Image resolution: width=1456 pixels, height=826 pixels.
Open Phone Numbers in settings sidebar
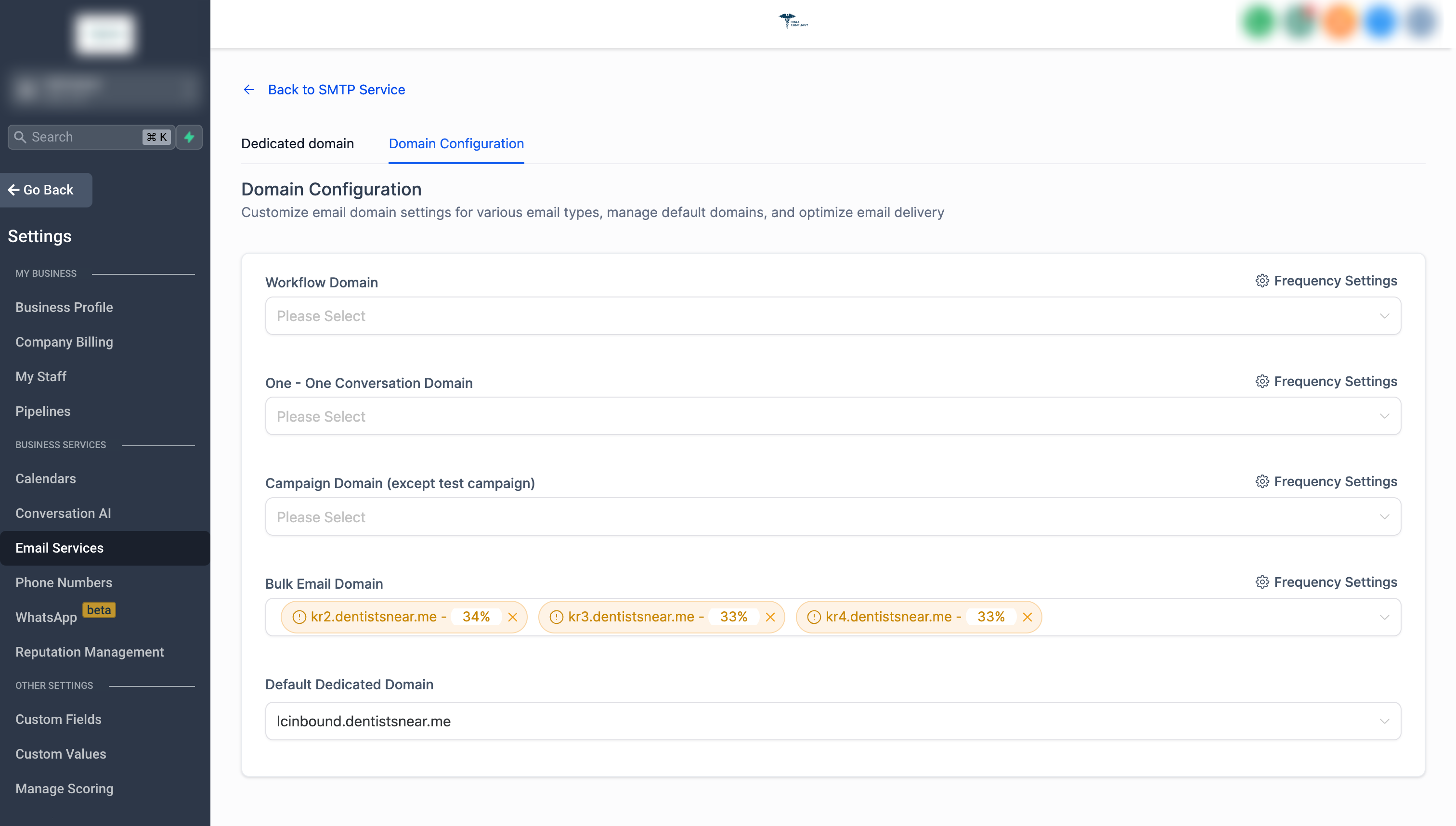[x=64, y=582]
